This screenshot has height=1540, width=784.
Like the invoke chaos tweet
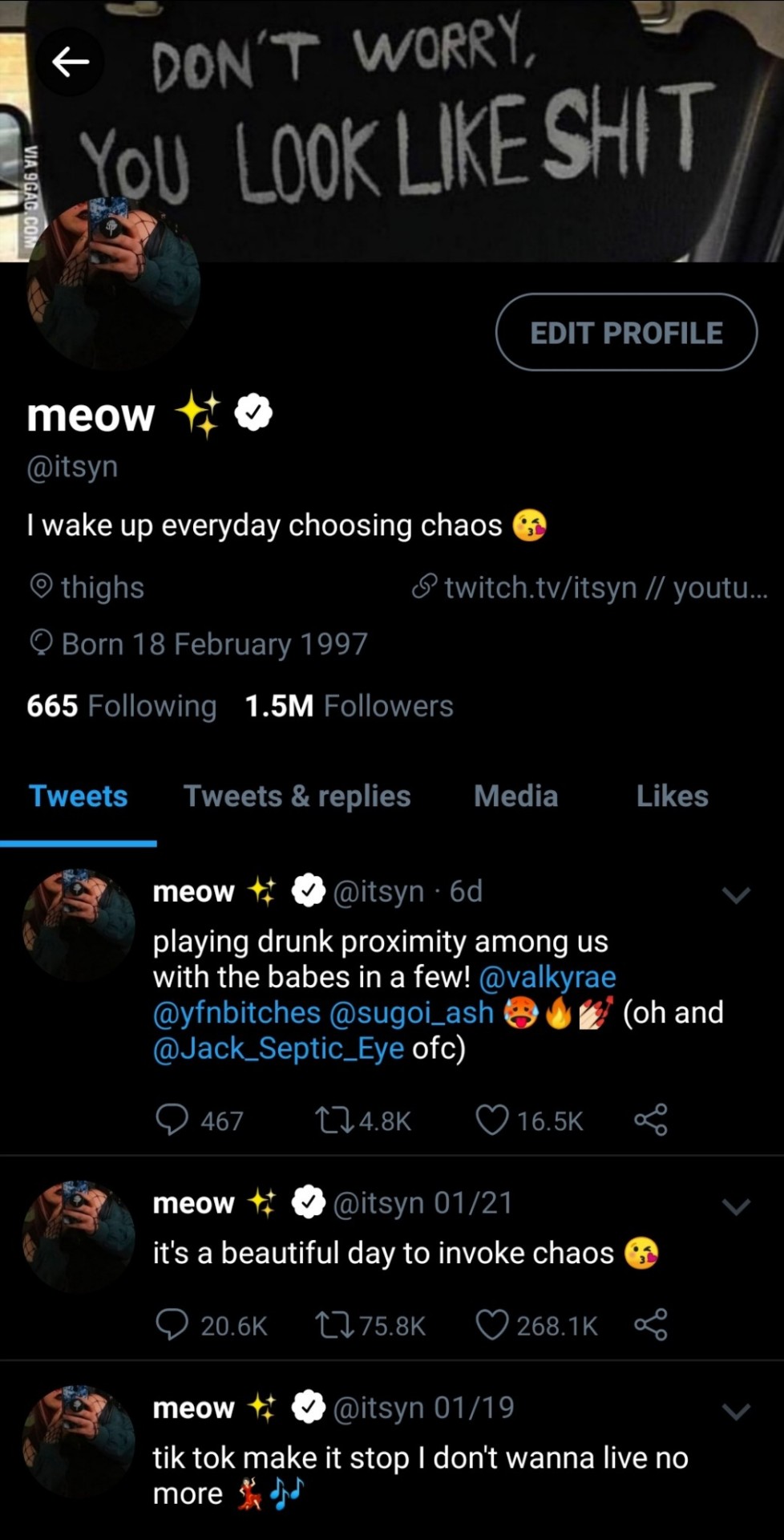pyautogui.click(x=492, y=1325)
